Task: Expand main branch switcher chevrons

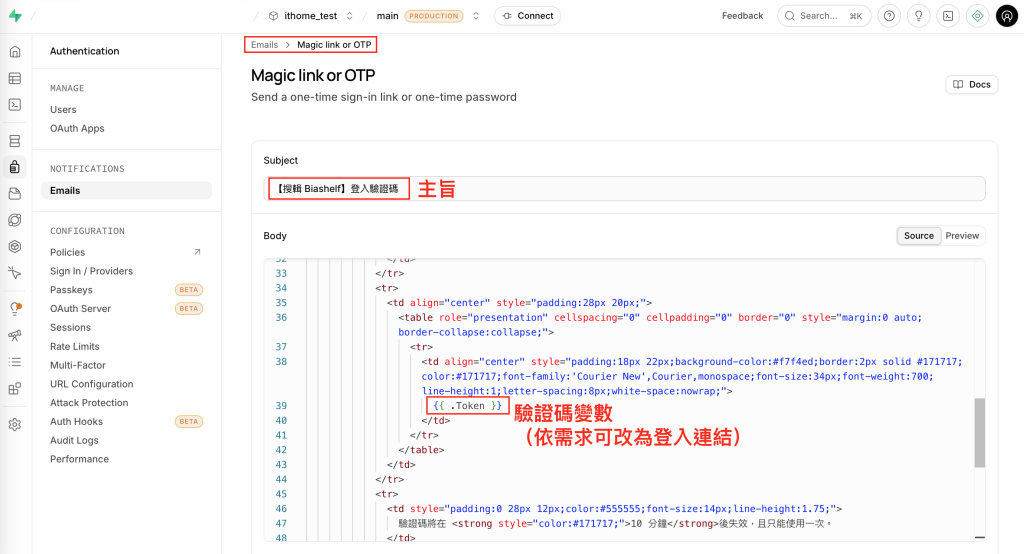Action: (x=475, y=16)
